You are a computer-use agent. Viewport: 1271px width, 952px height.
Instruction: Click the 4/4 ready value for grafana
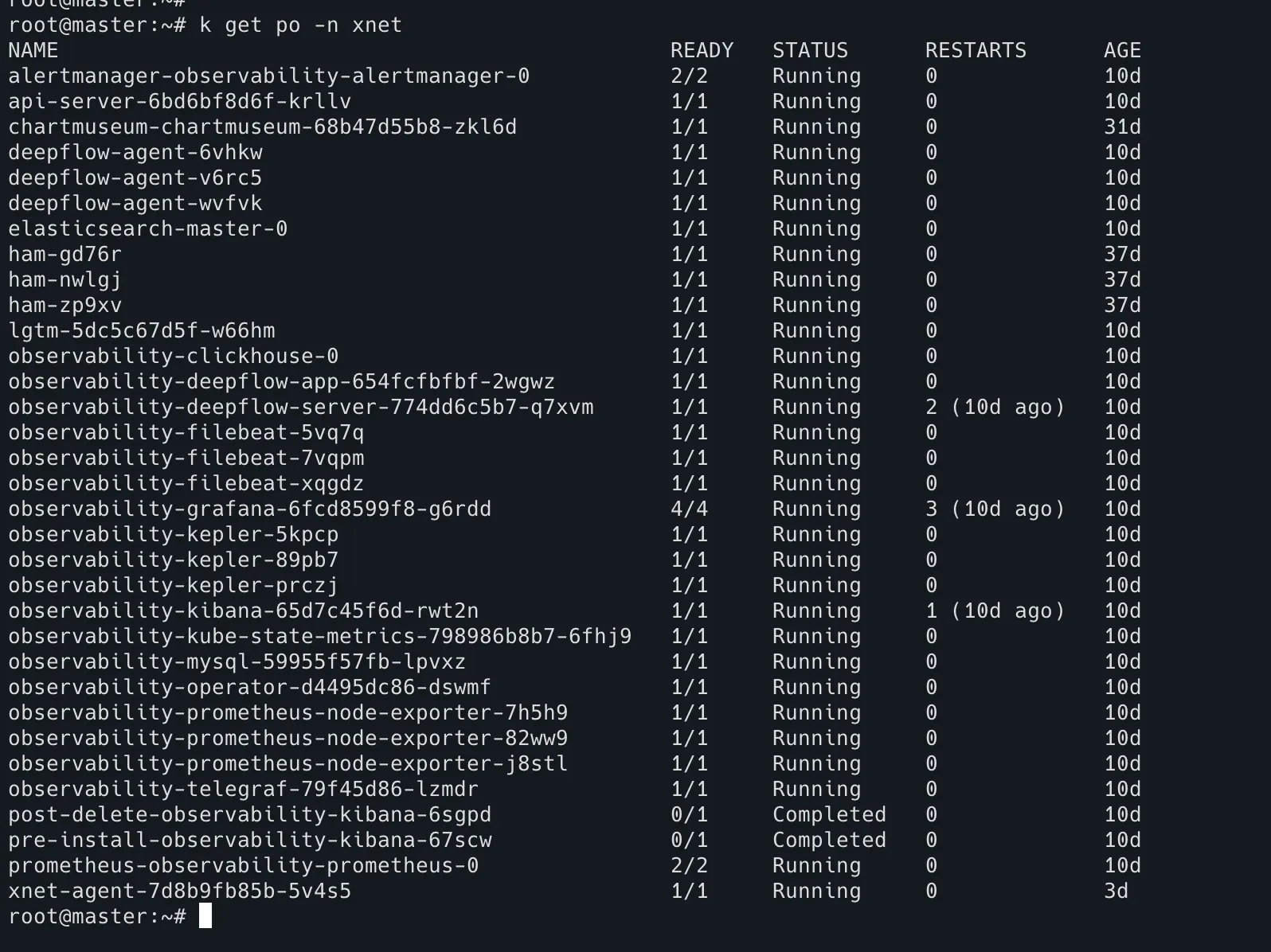(x=689, y=509)
